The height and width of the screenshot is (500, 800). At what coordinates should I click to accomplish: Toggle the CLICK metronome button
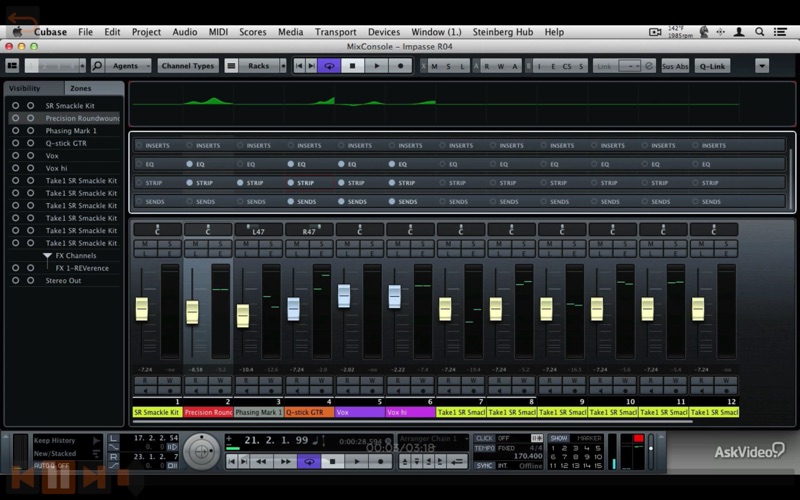tap(484, 438)
